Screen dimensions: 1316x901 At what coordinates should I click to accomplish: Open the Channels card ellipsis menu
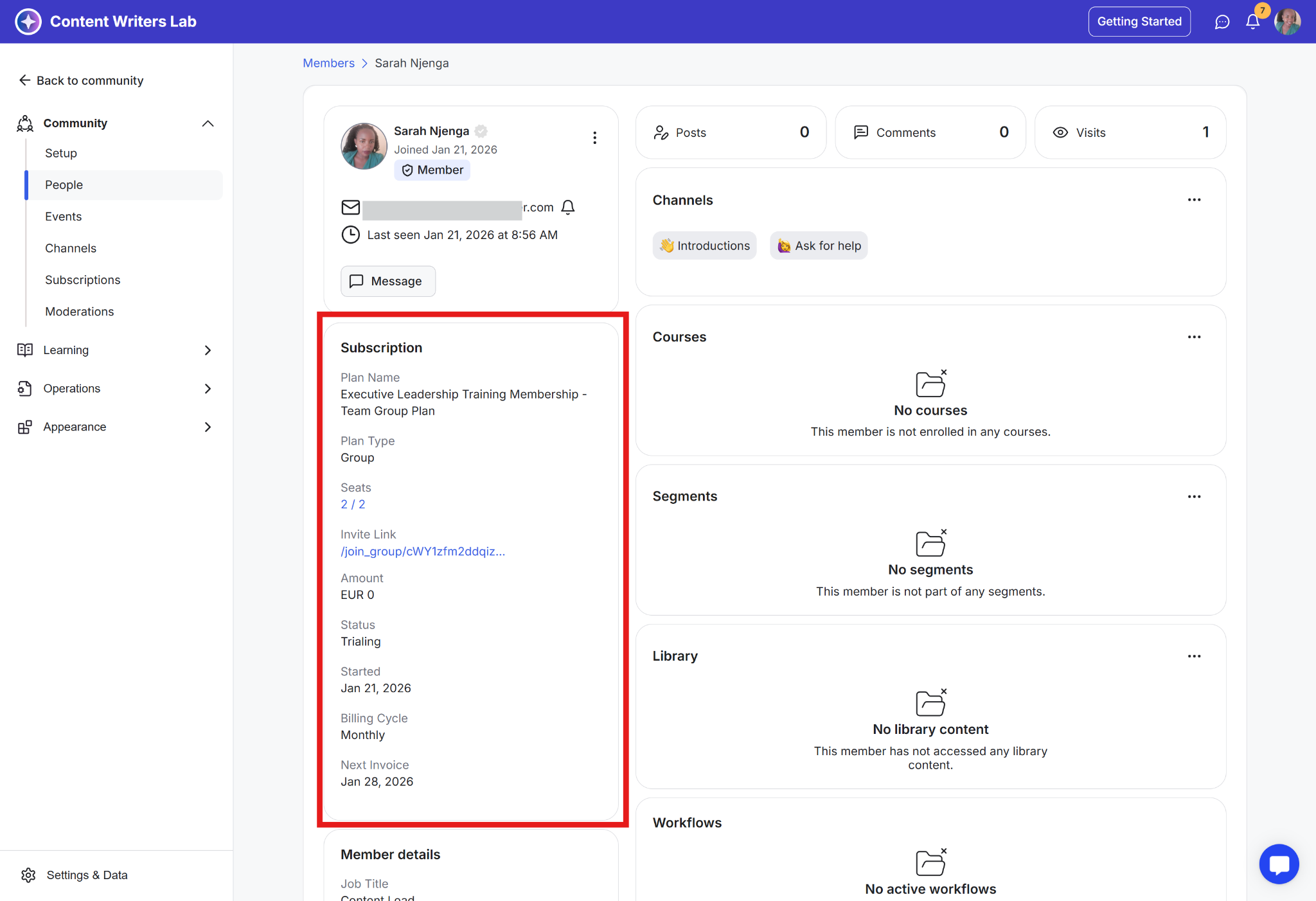coord(1194,200)
